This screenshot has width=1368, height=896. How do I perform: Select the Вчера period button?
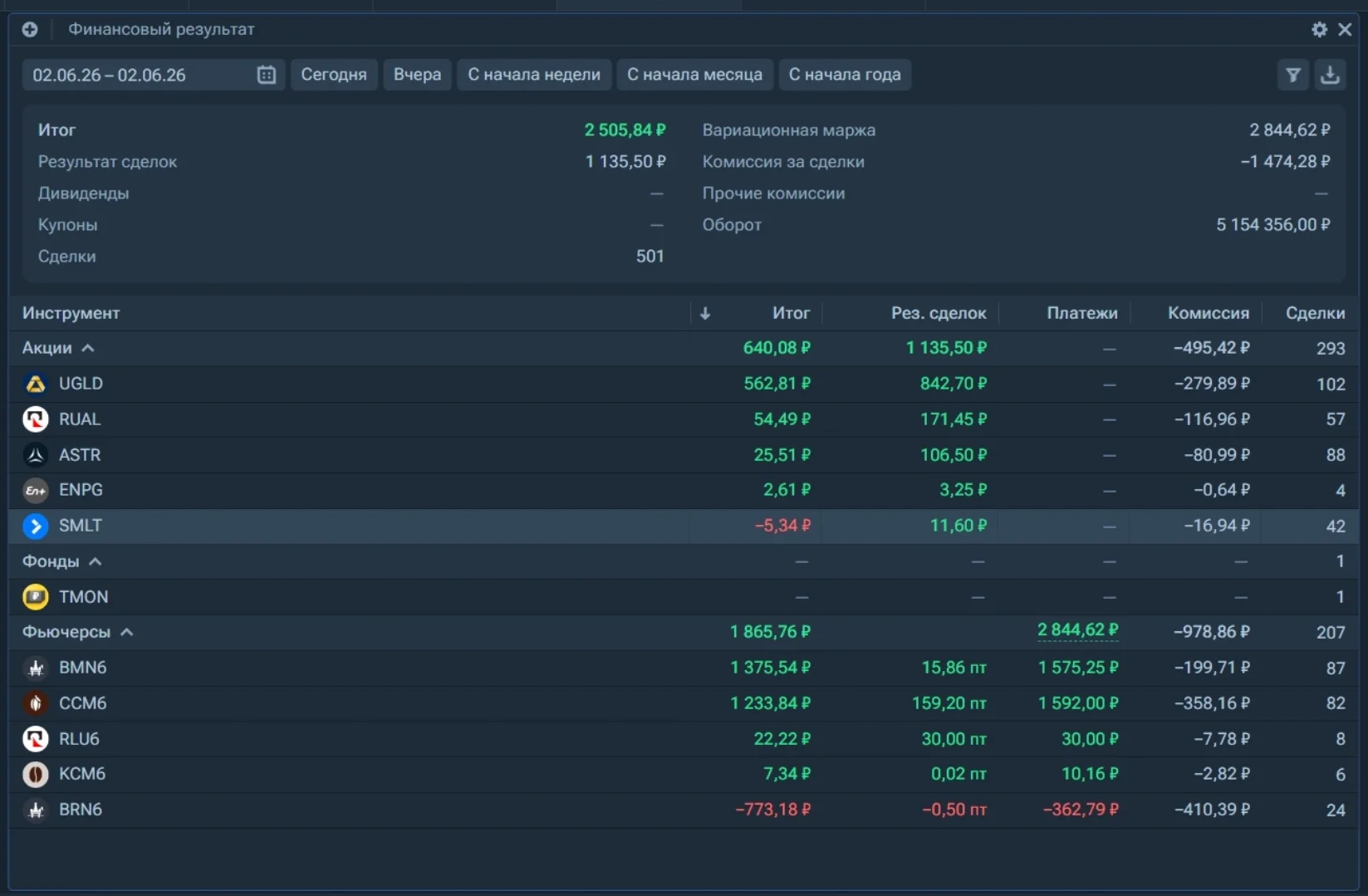417,75
